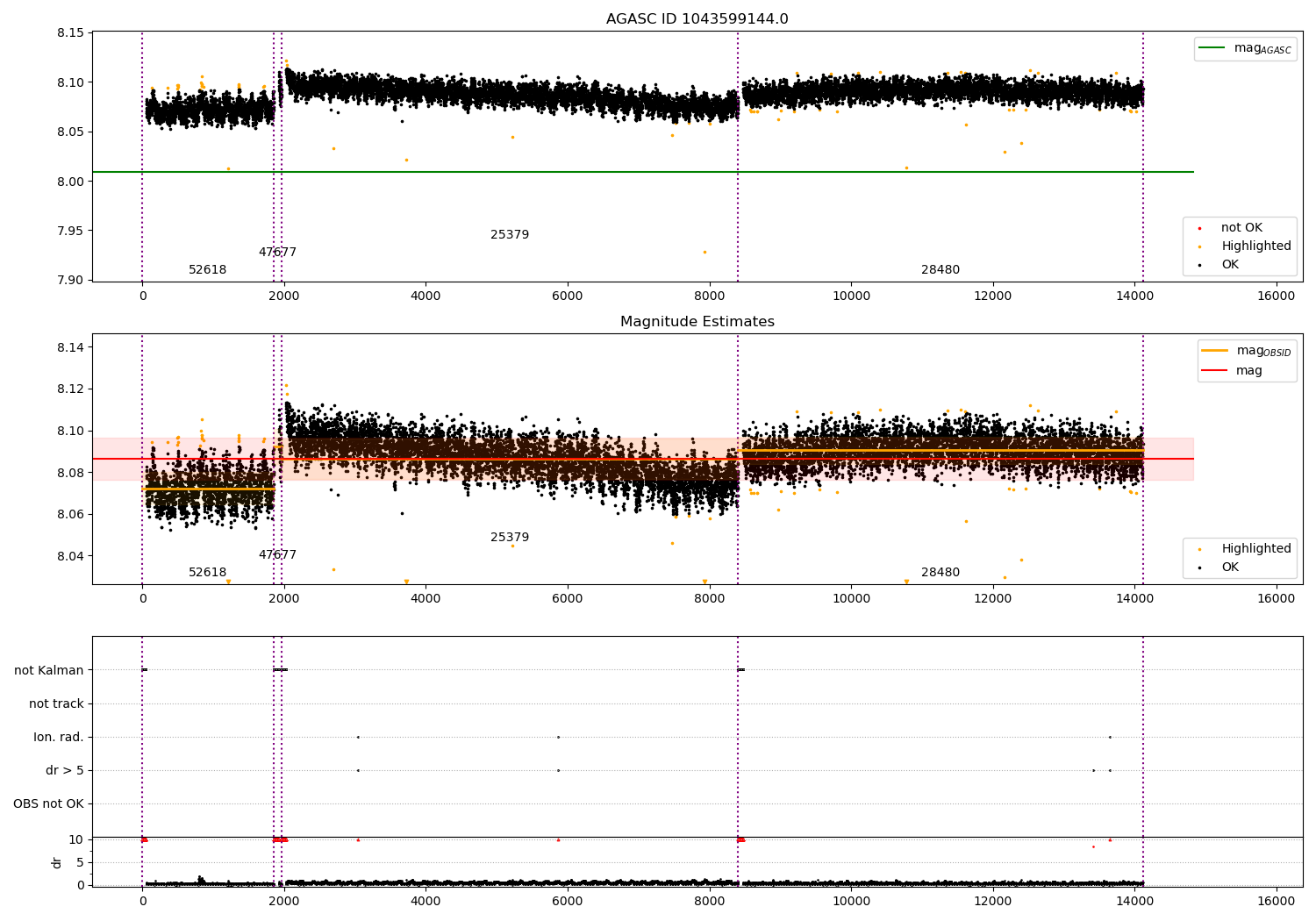Image resolution: width=1316 pixels, height=921 pixels.
Task: Click the 8.15 y-axis tick of top panel
Action: [x=70, y=33]
